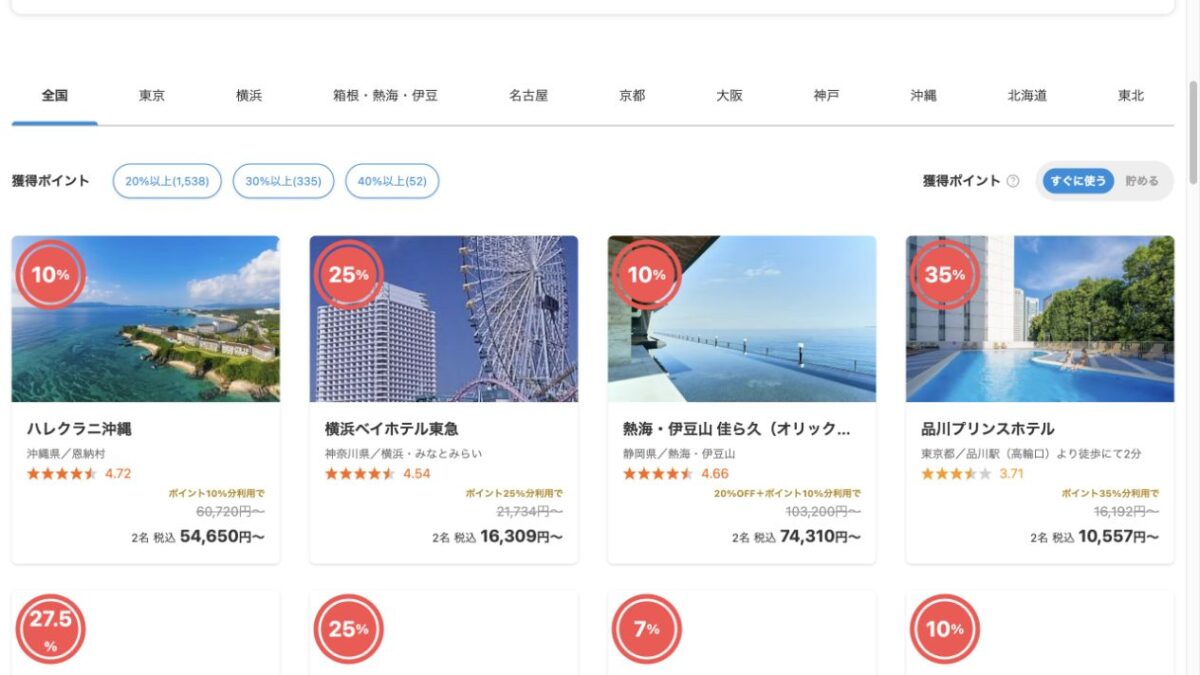Click the struck-through 60,720円 price

(230, 512)
